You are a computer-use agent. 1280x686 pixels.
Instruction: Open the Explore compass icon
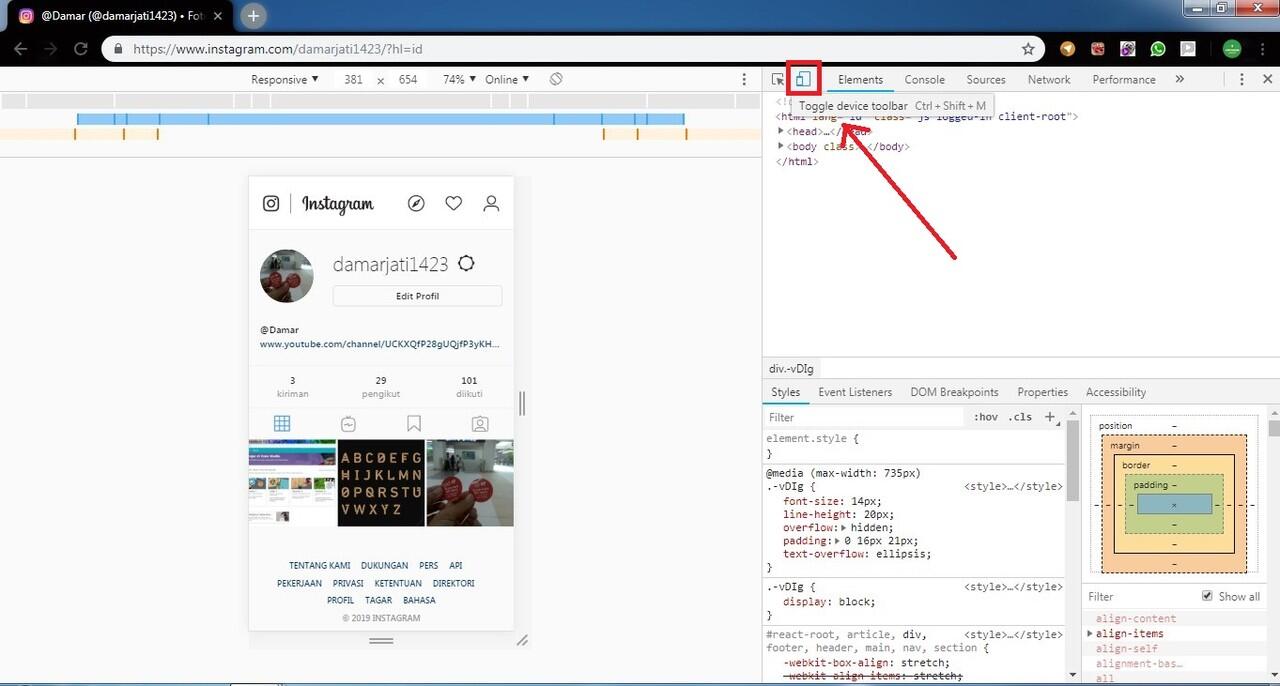pyautogui.click(x=416, y=203)
